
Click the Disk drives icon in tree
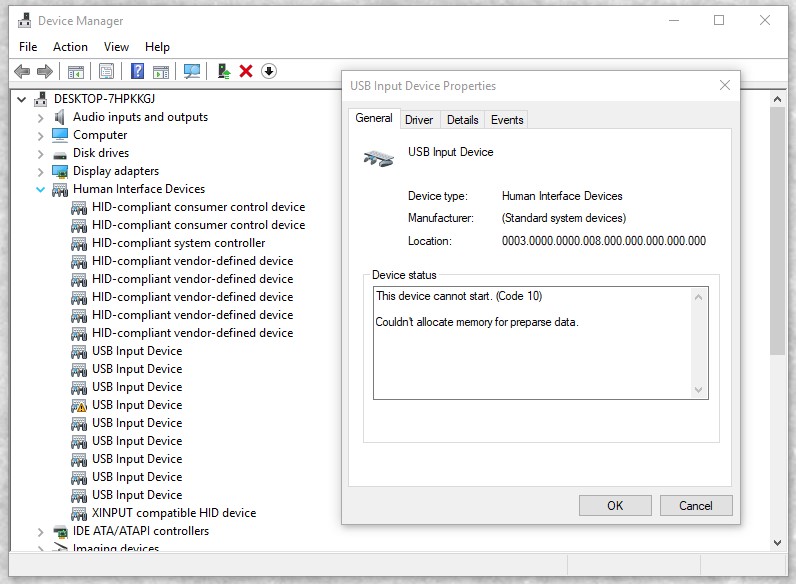click(60, 154)
